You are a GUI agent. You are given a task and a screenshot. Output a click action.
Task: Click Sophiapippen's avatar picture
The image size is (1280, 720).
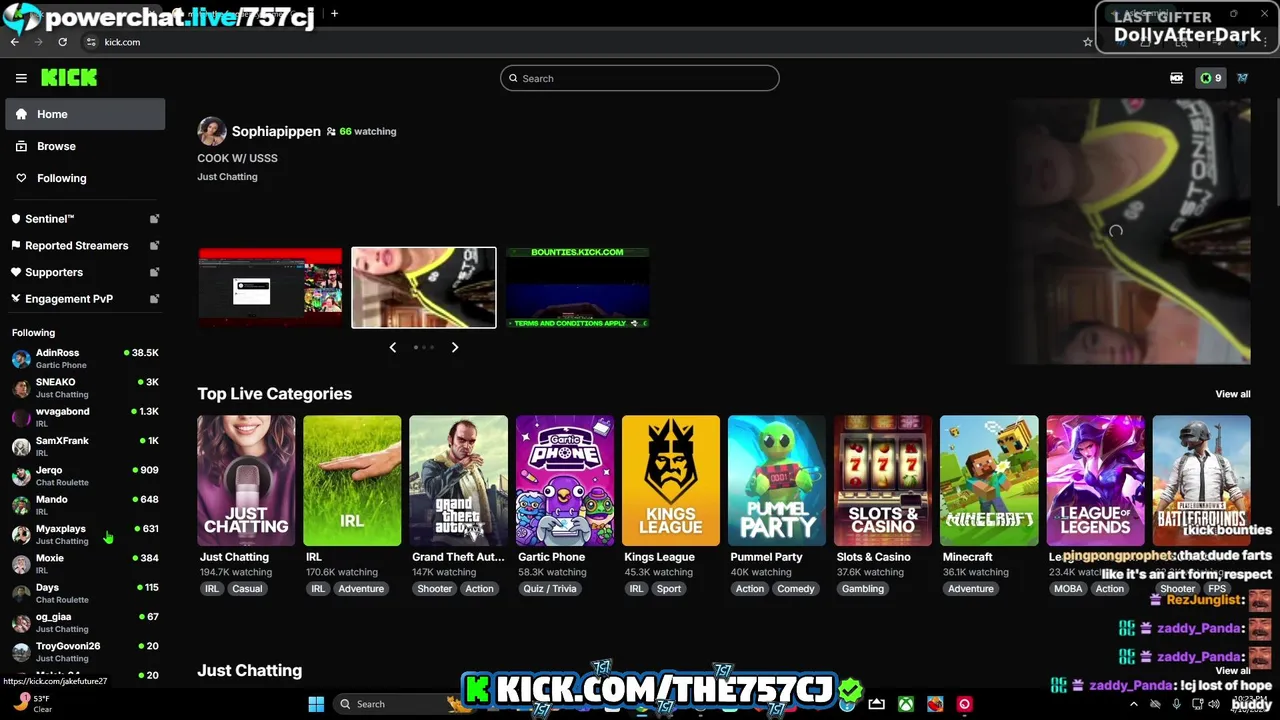[212, 131]
